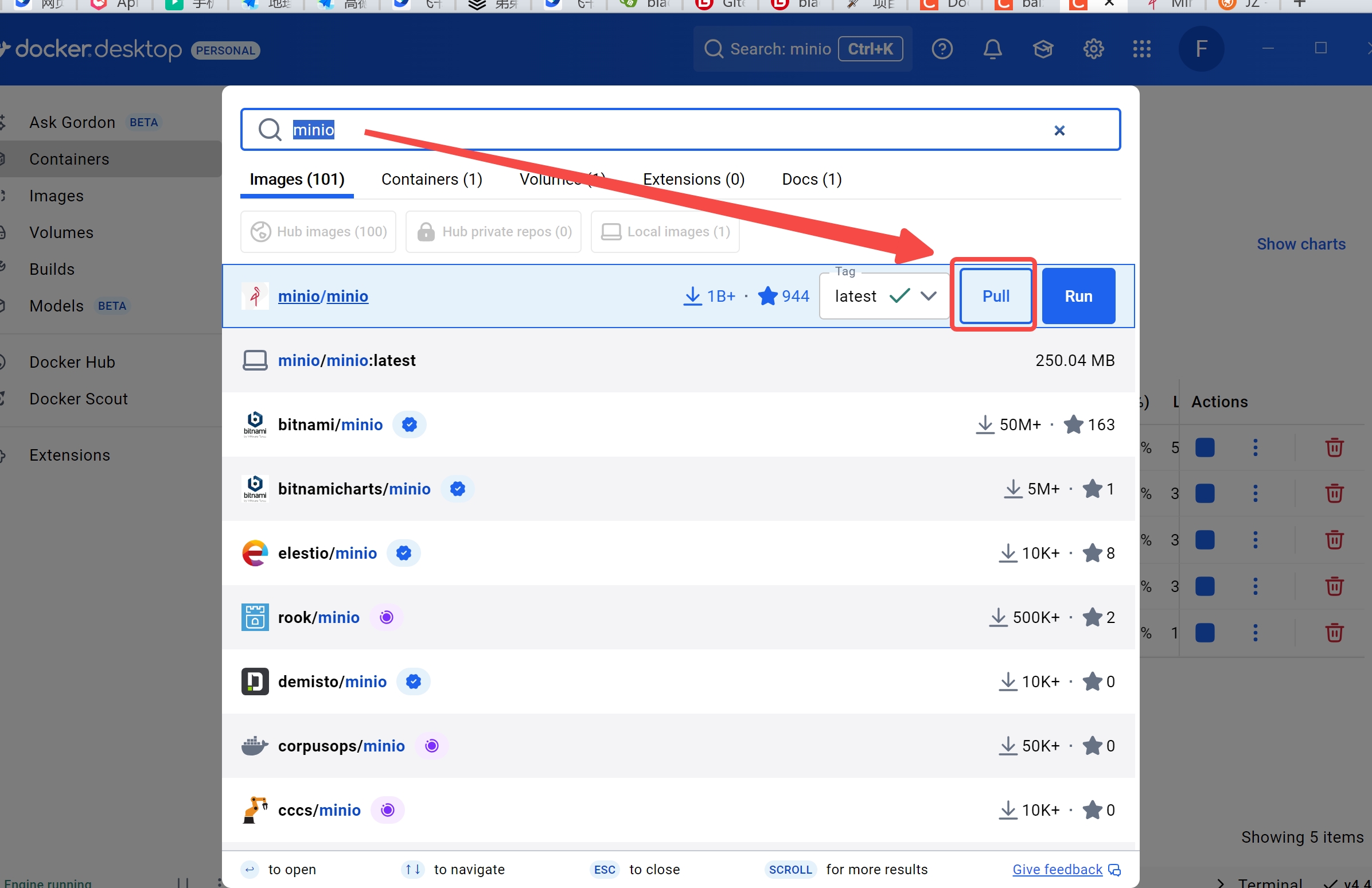Viewport: 1372px width, 888px height.
Task: Click the elestio/minio logo icon
Action: coord(255,554)
